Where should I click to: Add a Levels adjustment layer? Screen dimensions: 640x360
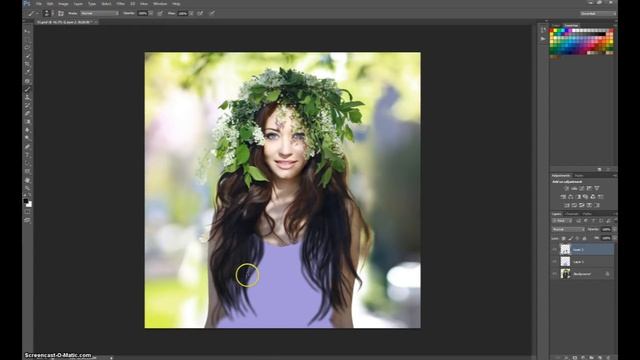574,188
